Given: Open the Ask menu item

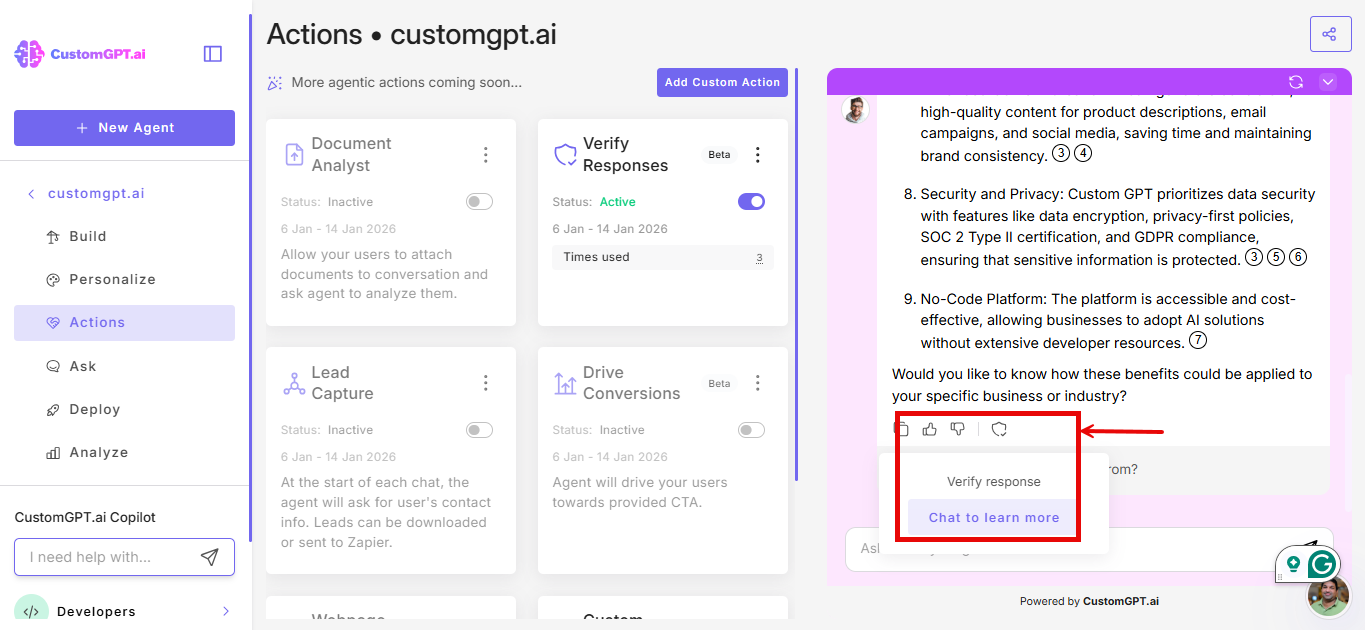Looking at the screenshot, I should point(124,366).
